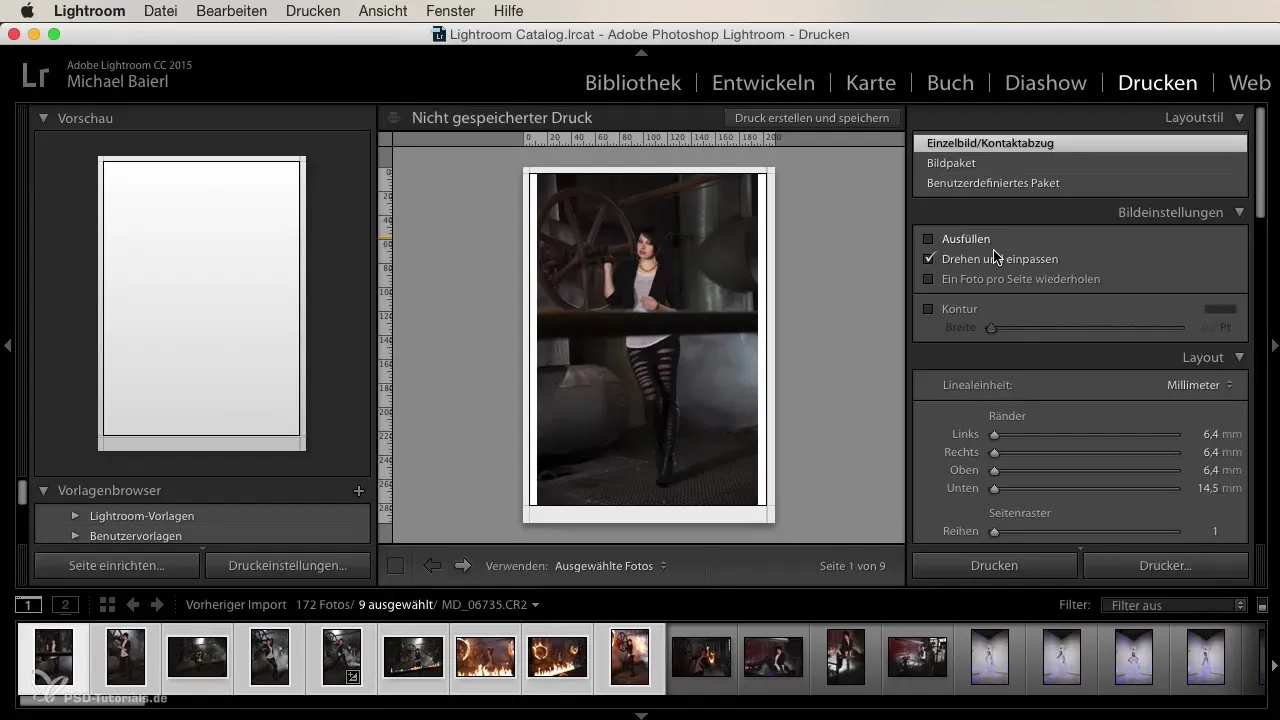Select first filmstrip thumbnail
This screenshot has width=1280, height=720.
54,658
